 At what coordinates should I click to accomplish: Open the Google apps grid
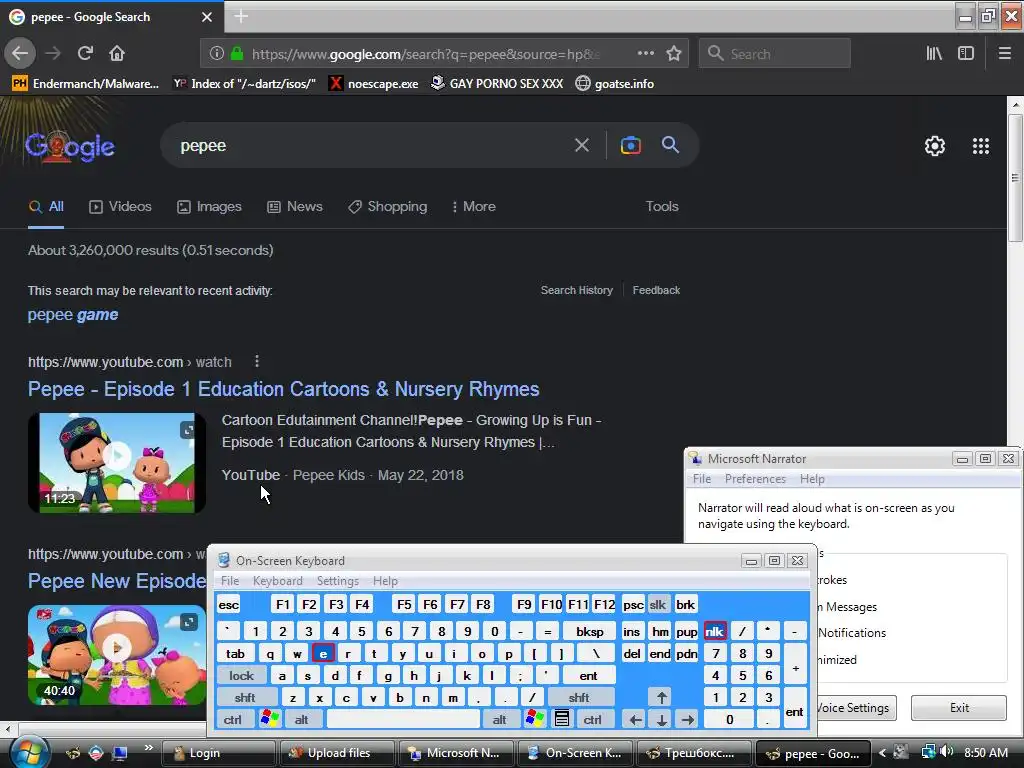click(980, 146)
